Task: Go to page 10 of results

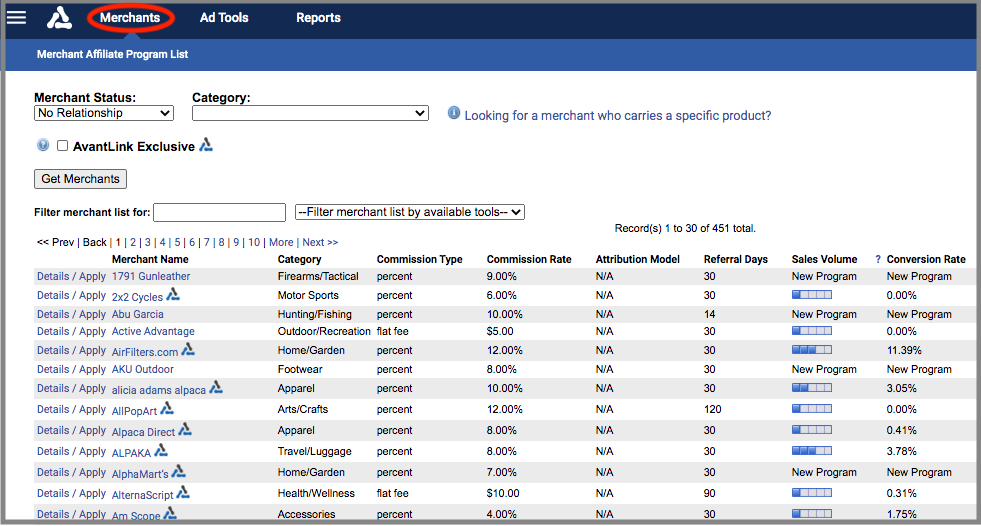Action: pos(254,242)
